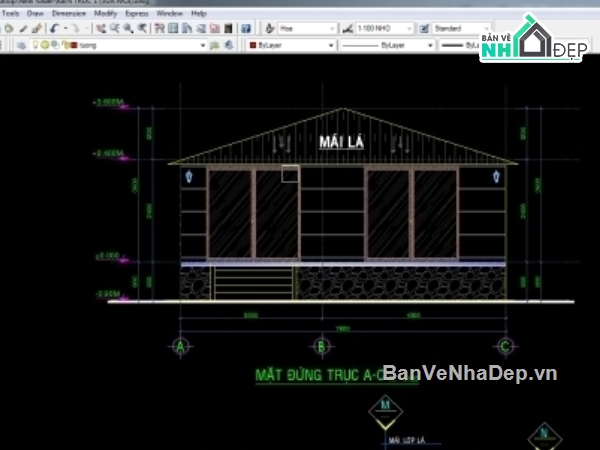Click the Table Style icon beside Standard

click(425, 29)
